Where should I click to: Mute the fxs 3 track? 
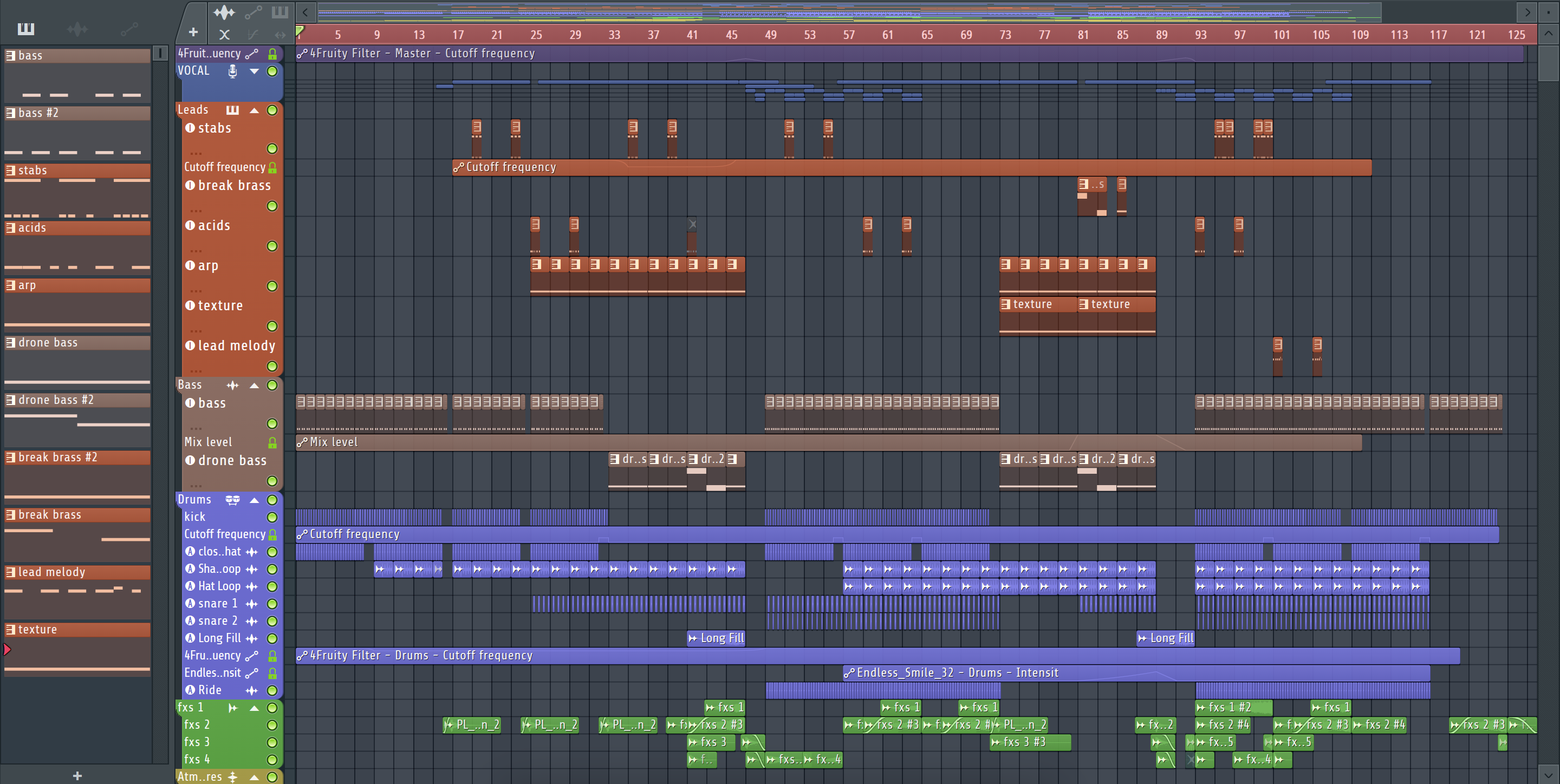[272, 742]
